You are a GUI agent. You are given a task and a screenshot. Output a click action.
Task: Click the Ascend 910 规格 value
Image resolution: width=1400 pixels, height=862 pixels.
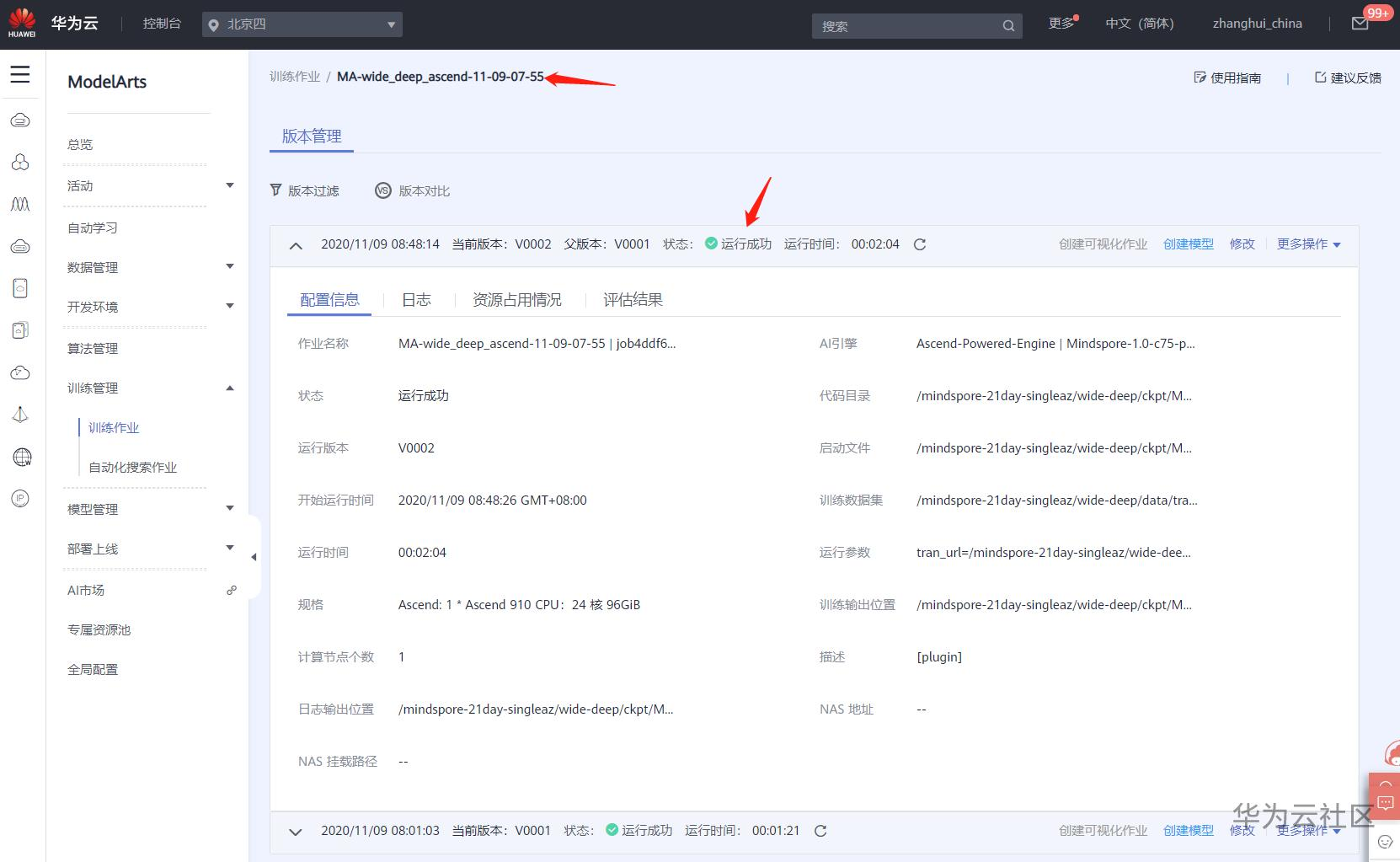click(x=519, y=605)
